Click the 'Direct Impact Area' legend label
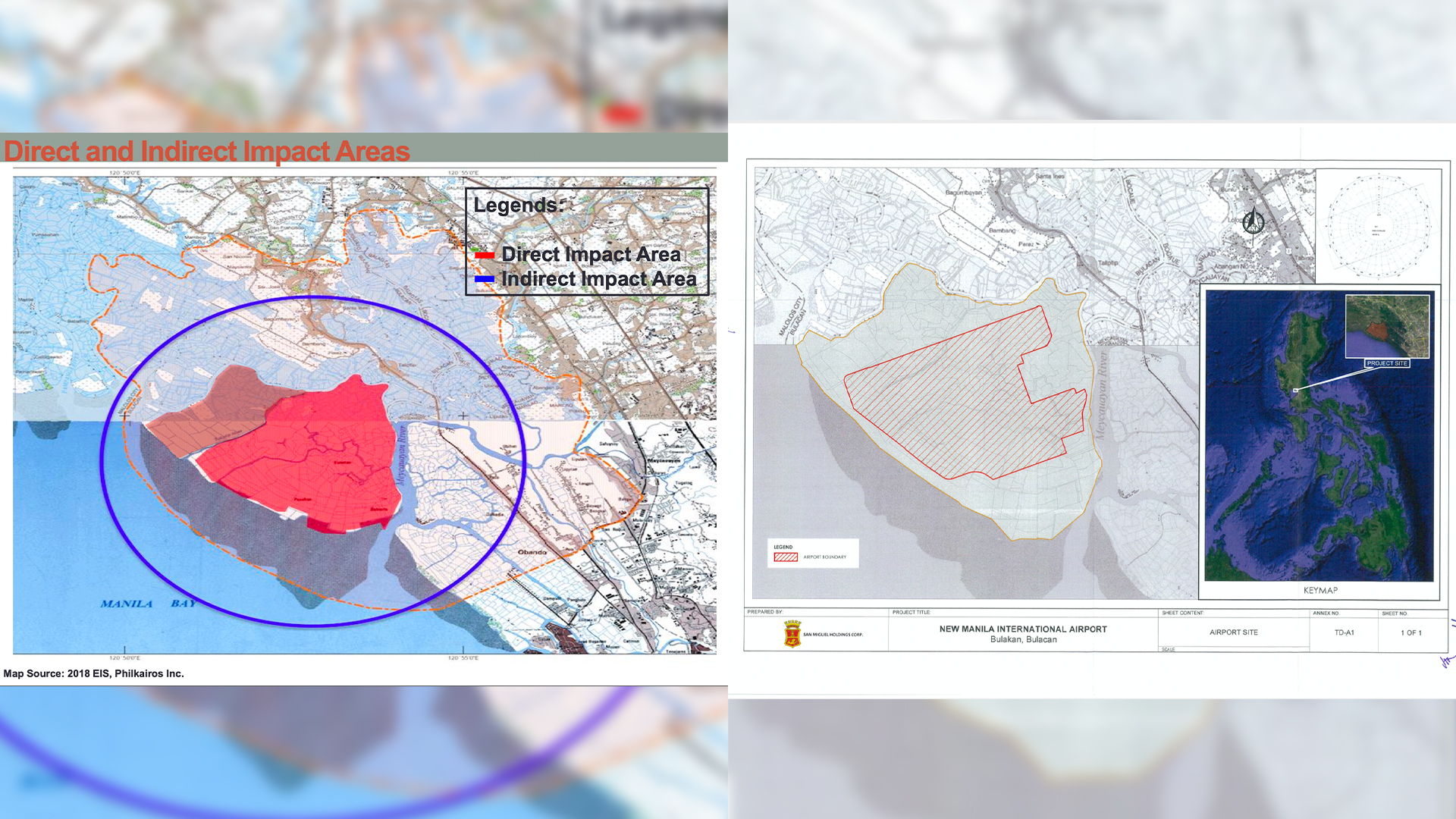This screenshot has width=1456, height=819. (591, 254)
